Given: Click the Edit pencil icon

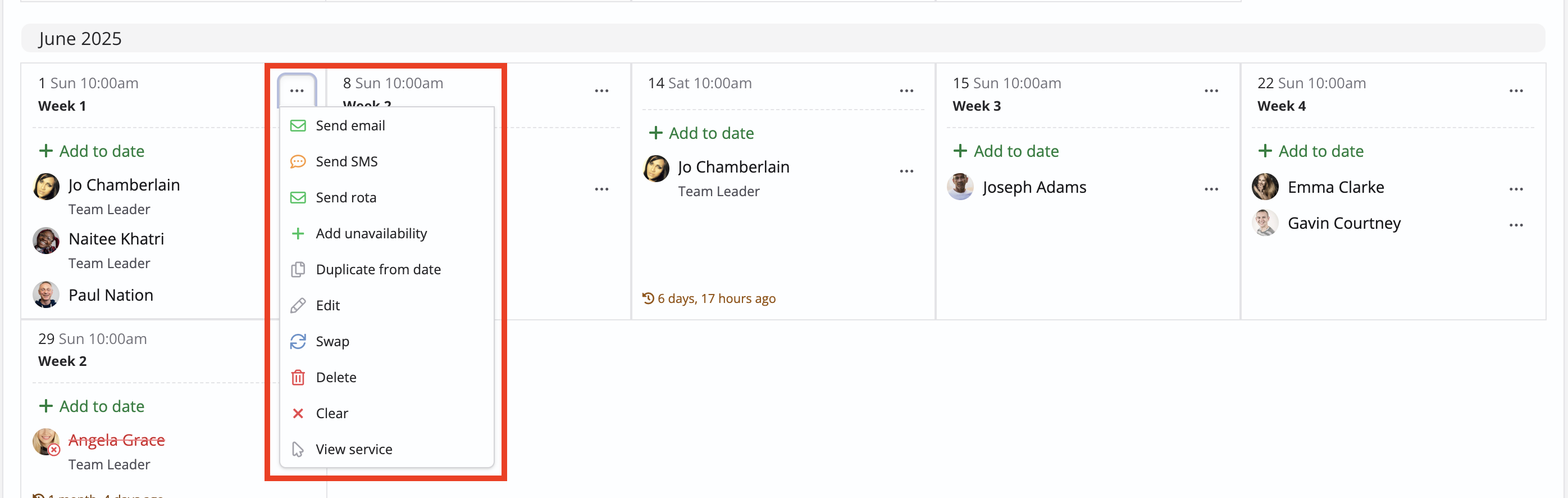Looking at the screenshot, I should pyautogui.click(x=298, y=305).
